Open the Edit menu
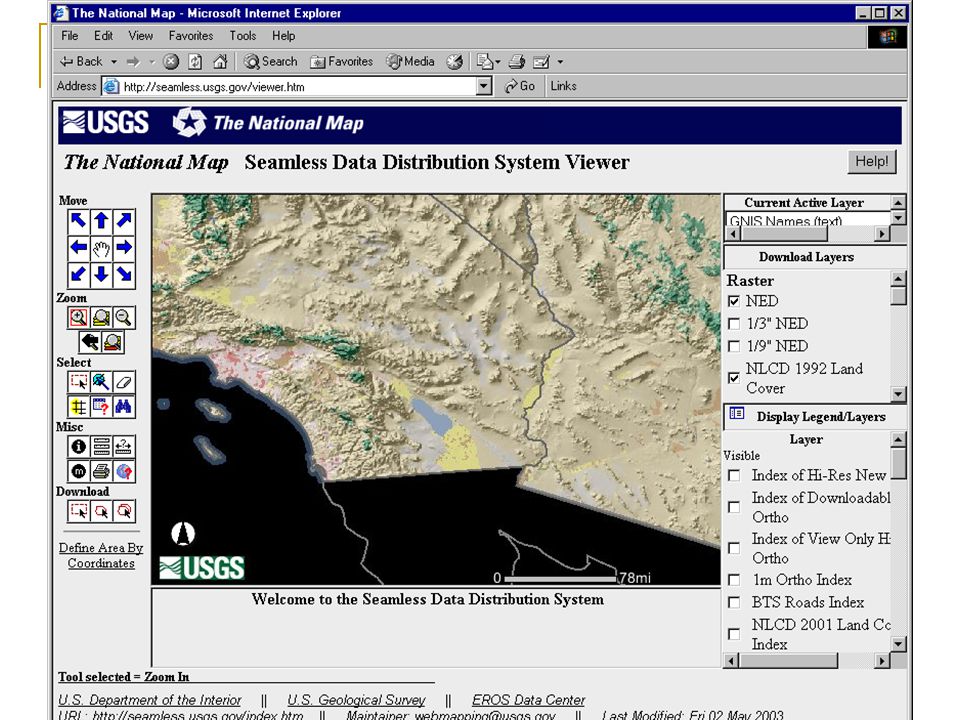The image size is (960, 720). point(103,36)
